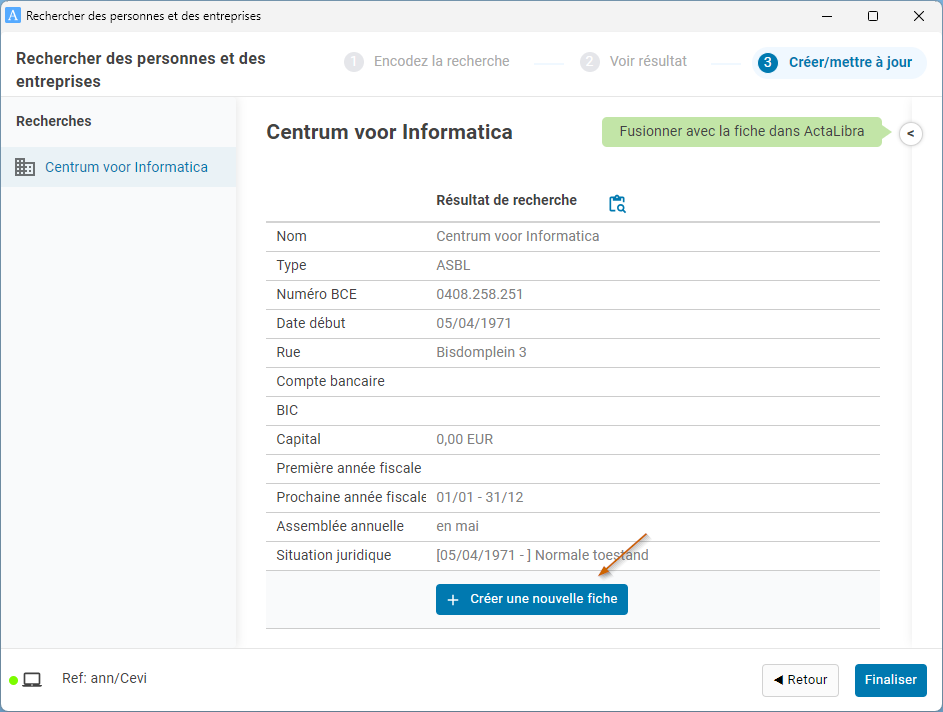Viewport: 943px width, 712px height.
Task: Click the Résultat de recherche column header
Action: coord(506,200)
